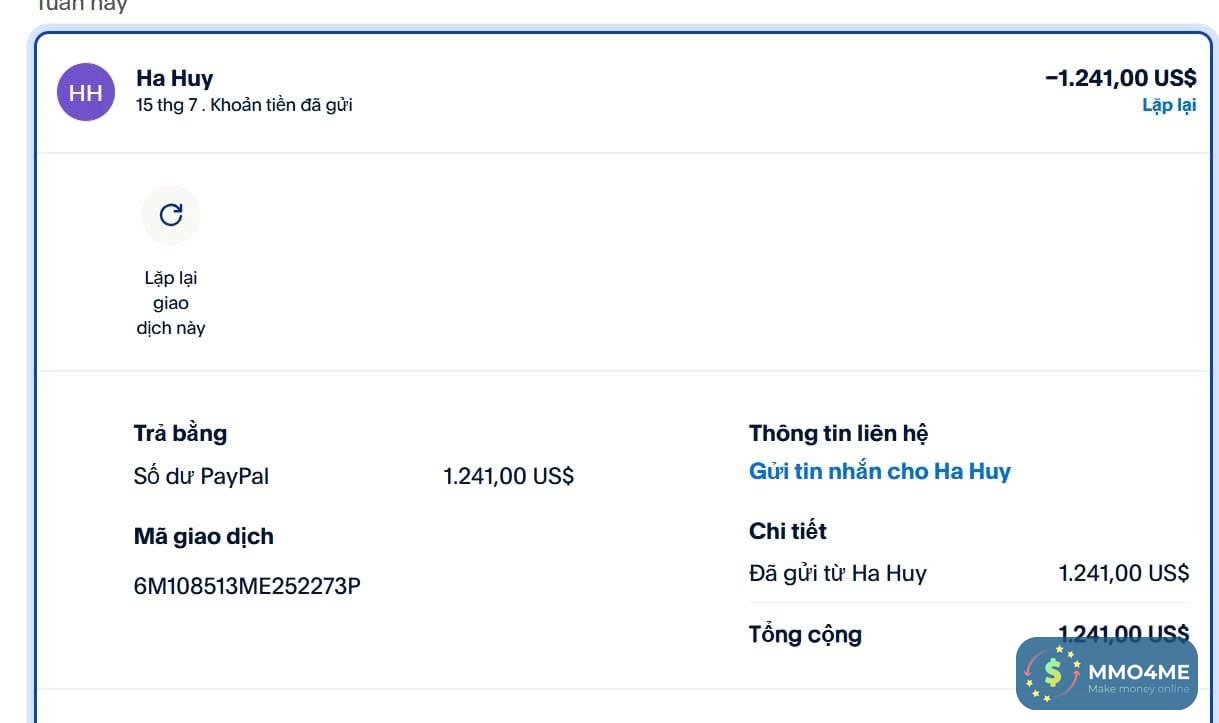Click the "15 thg 7 . Khoản tiền đã gửi" text
Screen dimensions: 1219x723
244,105
